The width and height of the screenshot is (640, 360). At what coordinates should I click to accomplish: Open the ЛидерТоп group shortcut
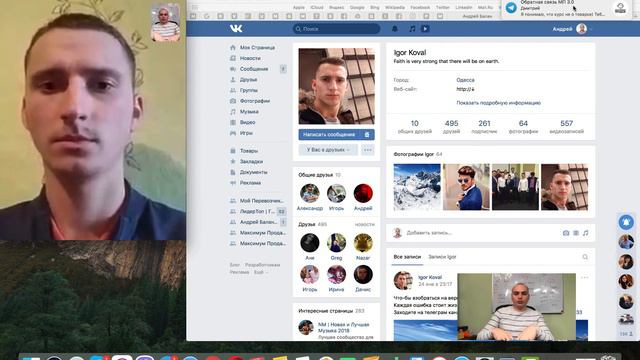[257, 211]
